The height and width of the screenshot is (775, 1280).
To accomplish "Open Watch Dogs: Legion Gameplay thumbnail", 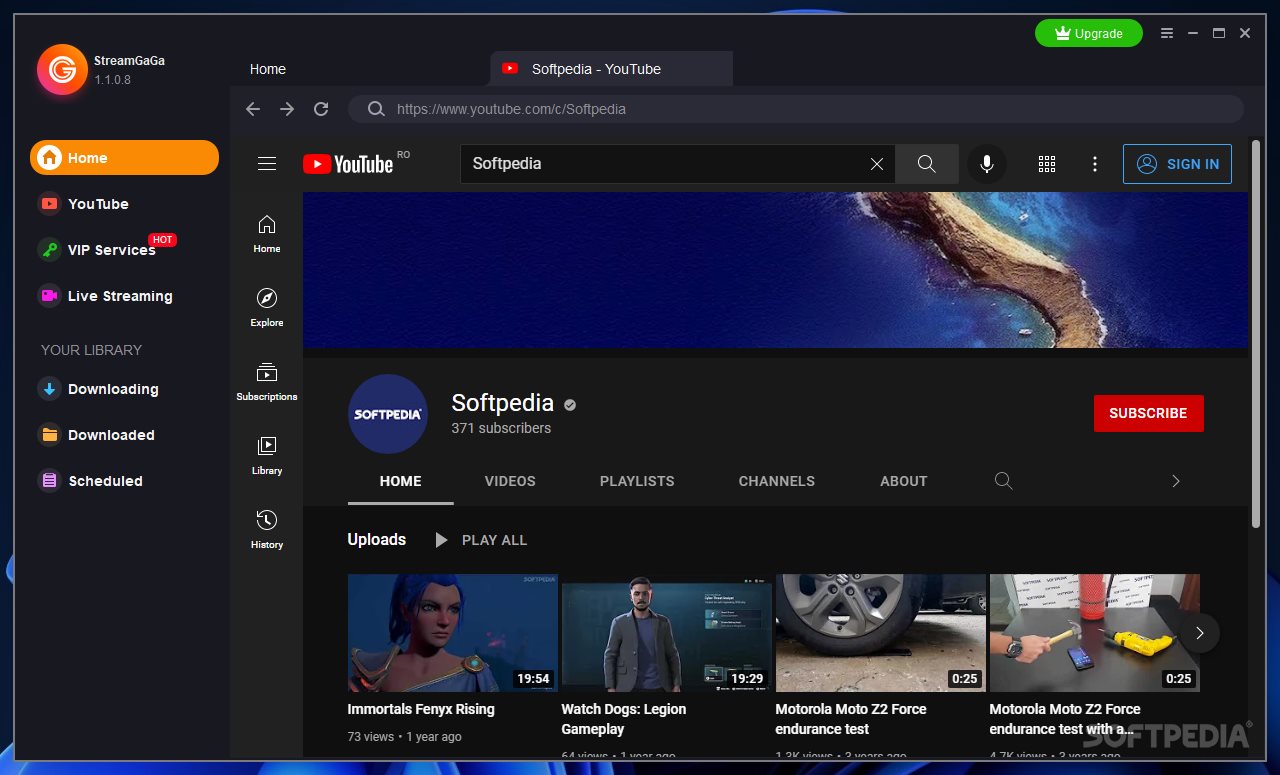I will pos(666,633).
